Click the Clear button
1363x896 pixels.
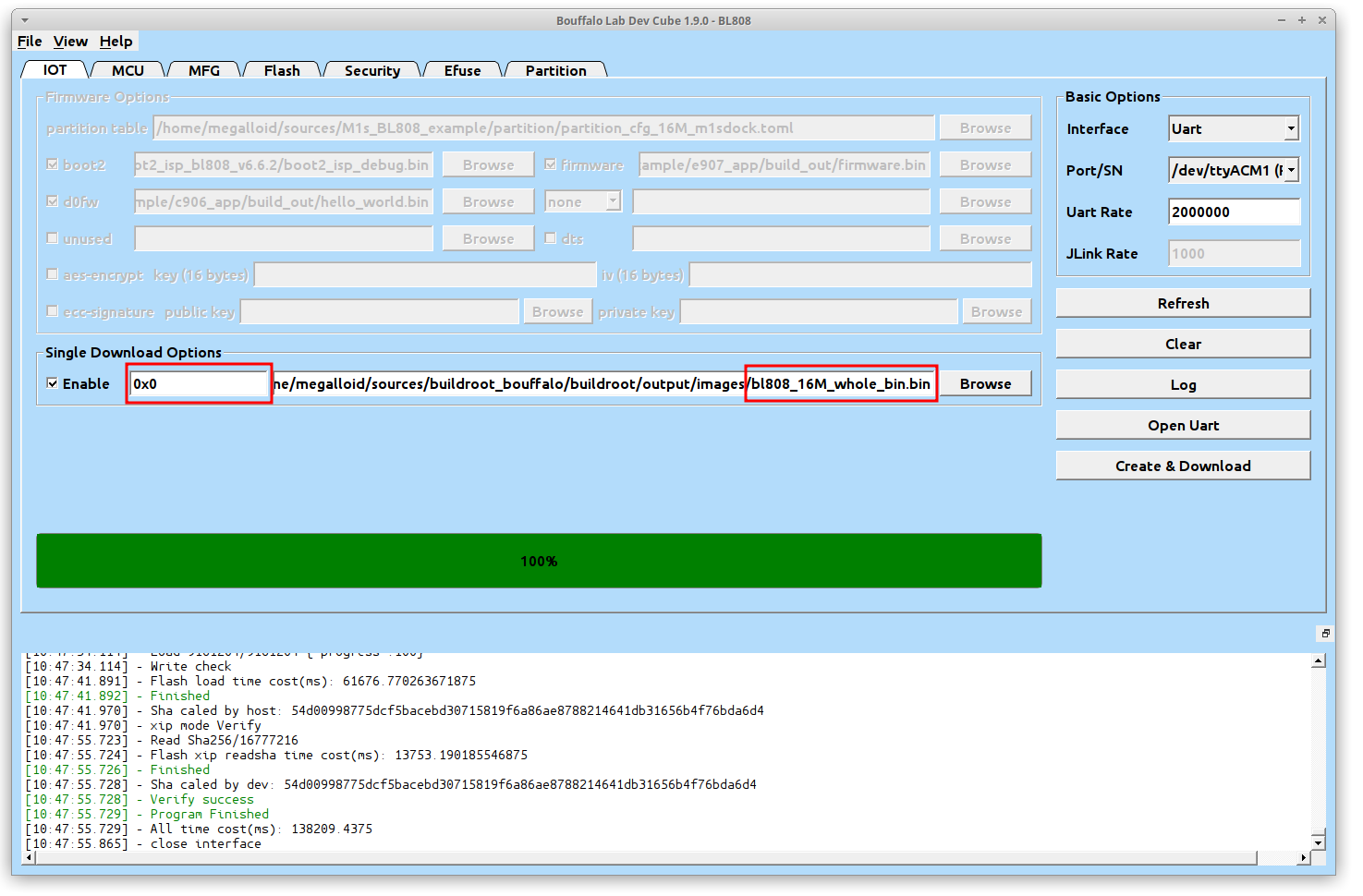(x=1183, y=344)
